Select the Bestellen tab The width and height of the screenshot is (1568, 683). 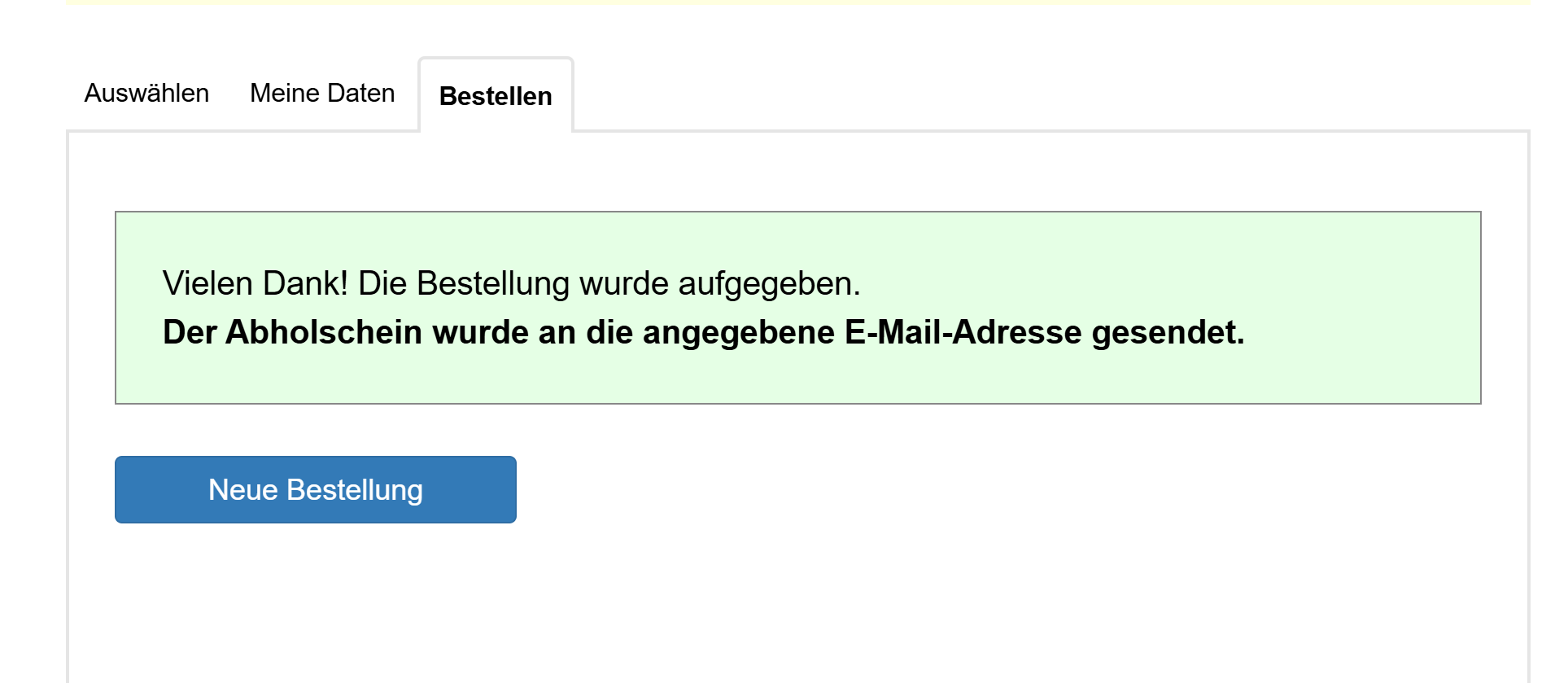(x=496, y=96)
